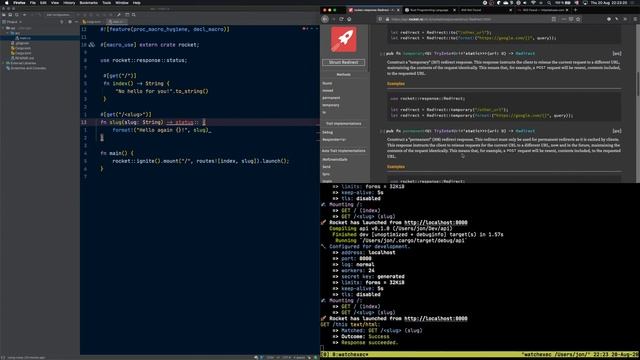Image resolution: width=640 pixels, height=360 pixels.
Task: Select main.rs in the project tree
Action: (x=25, y=38)
